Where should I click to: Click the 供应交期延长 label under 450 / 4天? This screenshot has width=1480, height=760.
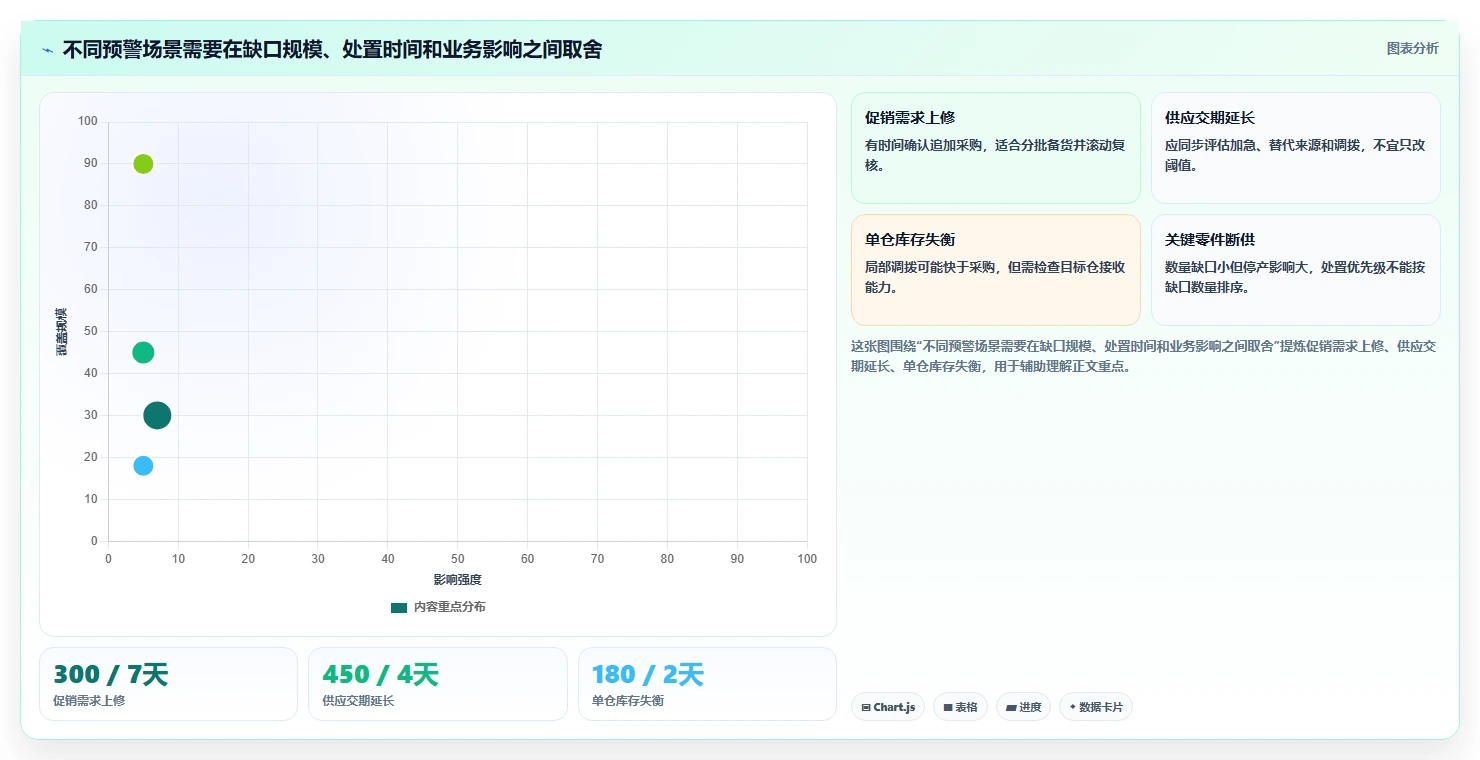click(358, 701)
